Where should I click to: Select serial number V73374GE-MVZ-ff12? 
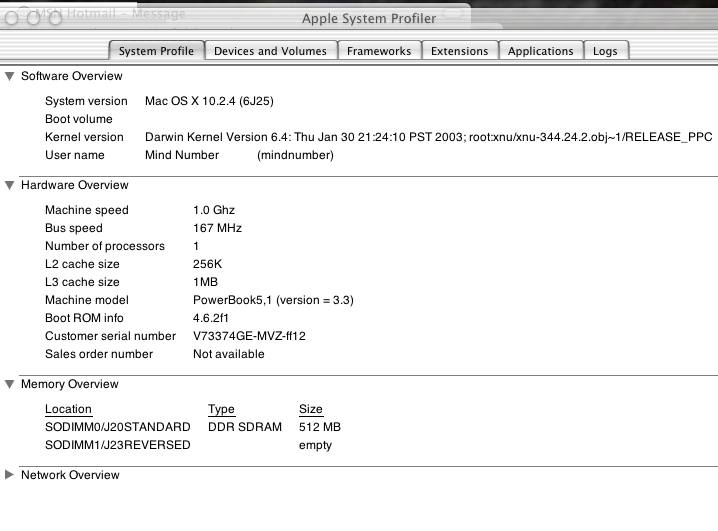pyautogui.click(x=249, y=336)
